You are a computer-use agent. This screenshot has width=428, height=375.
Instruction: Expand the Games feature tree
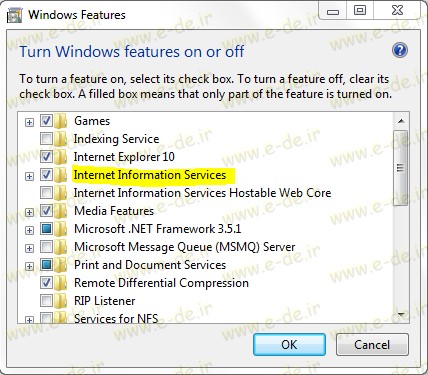(x=30, y=122)
